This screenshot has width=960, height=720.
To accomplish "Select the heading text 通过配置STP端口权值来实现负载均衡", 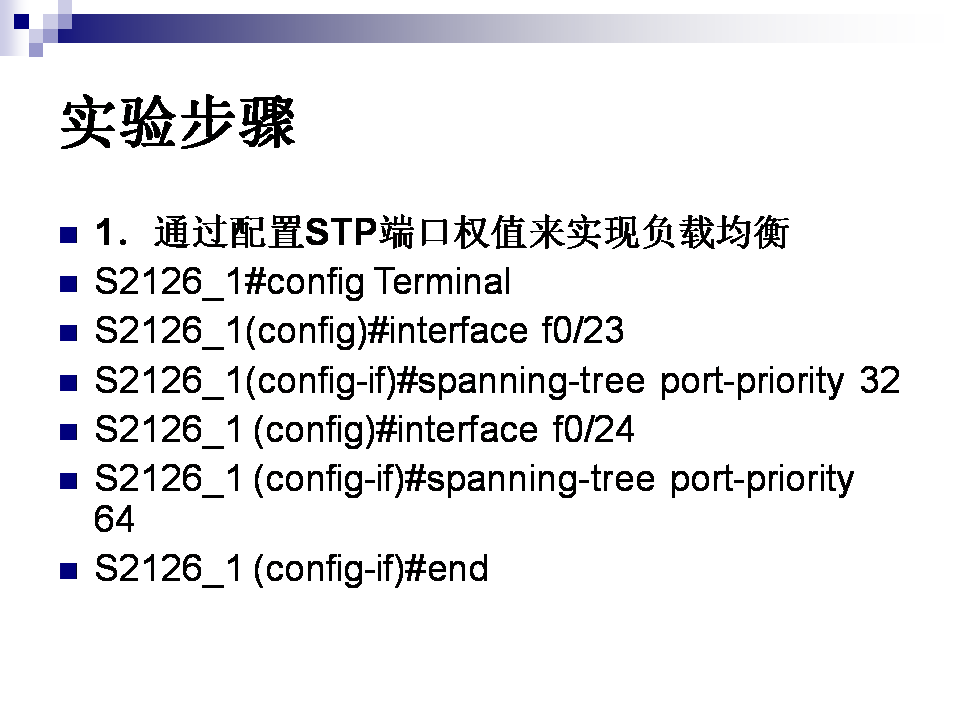I will point(471,234).
